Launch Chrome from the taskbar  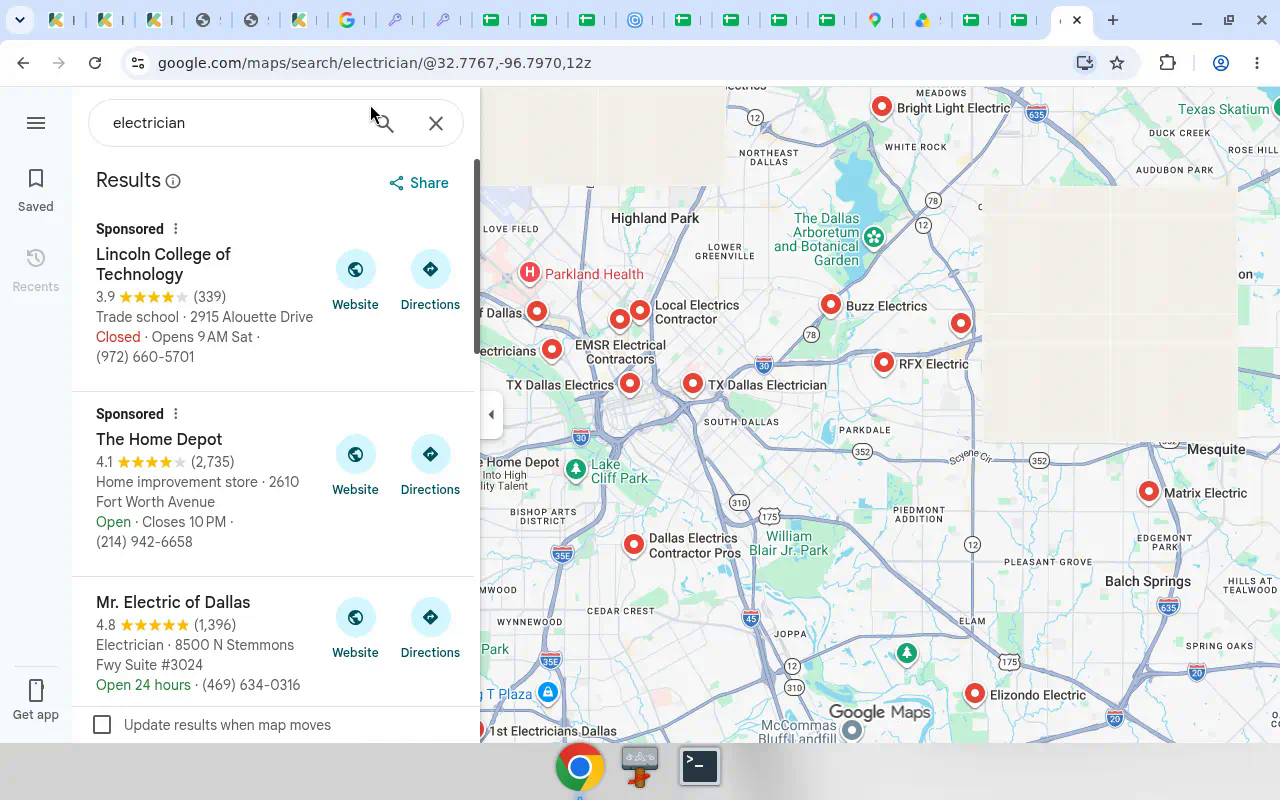(580, 767)
